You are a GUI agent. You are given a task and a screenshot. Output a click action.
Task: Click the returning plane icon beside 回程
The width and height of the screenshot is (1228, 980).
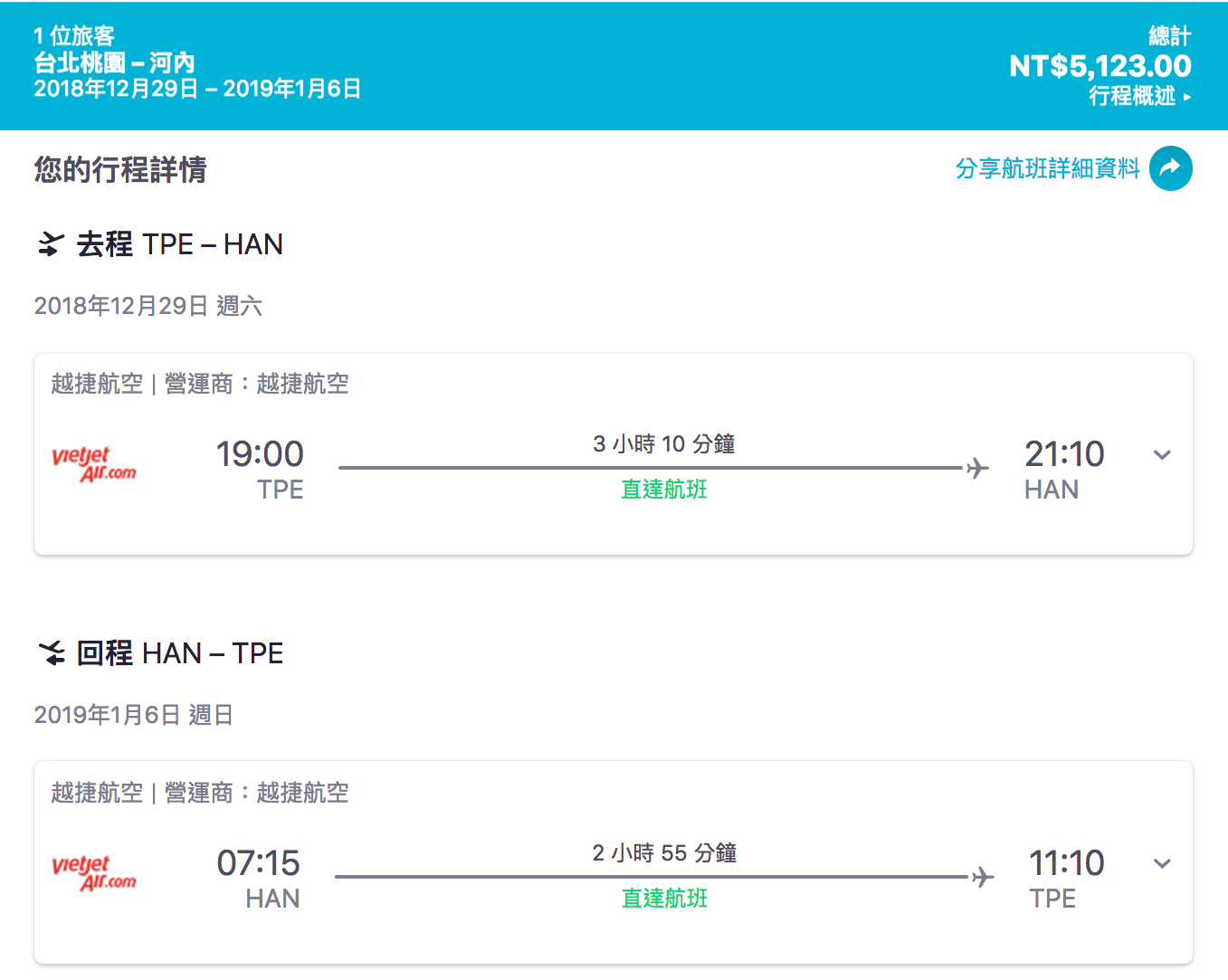[52, 653]
